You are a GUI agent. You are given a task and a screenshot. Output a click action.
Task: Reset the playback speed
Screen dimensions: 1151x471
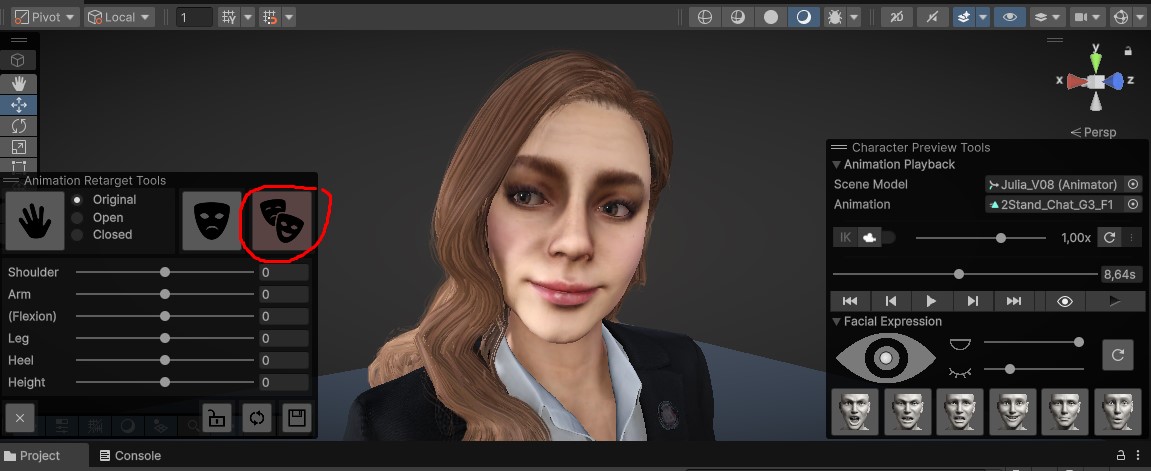(1109, 237)
